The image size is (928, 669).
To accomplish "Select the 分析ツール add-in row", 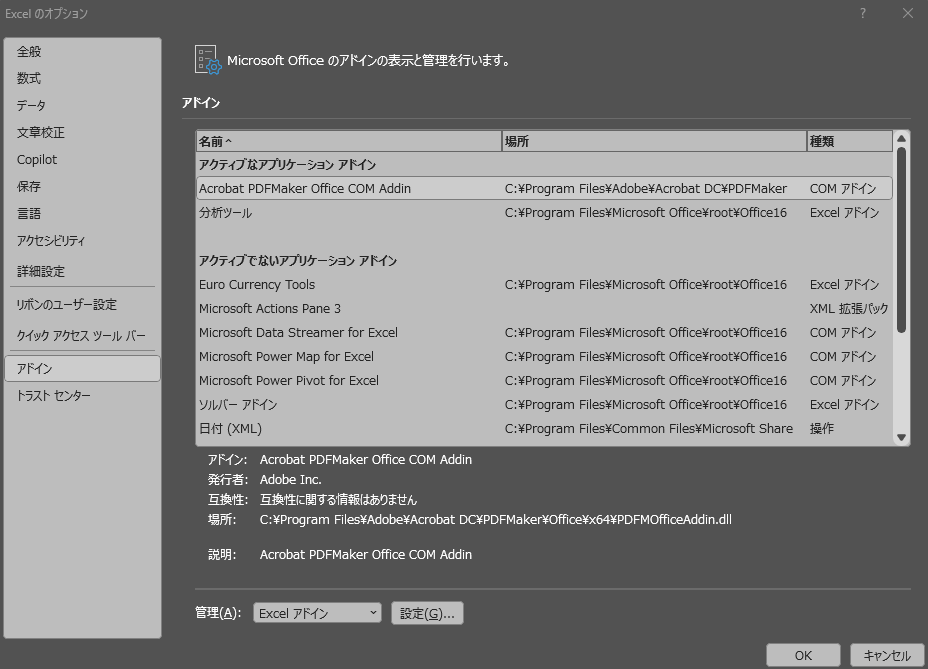I will tap(544, 213).
